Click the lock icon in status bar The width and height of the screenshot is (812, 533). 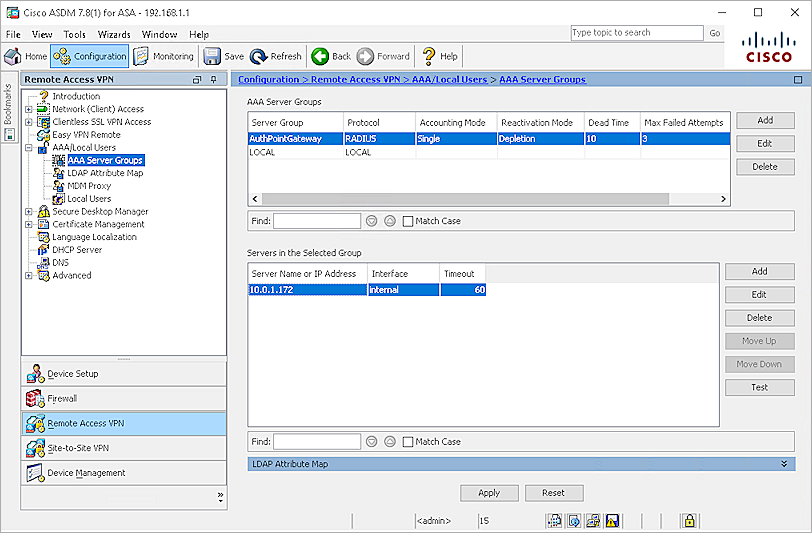[689, 521]
